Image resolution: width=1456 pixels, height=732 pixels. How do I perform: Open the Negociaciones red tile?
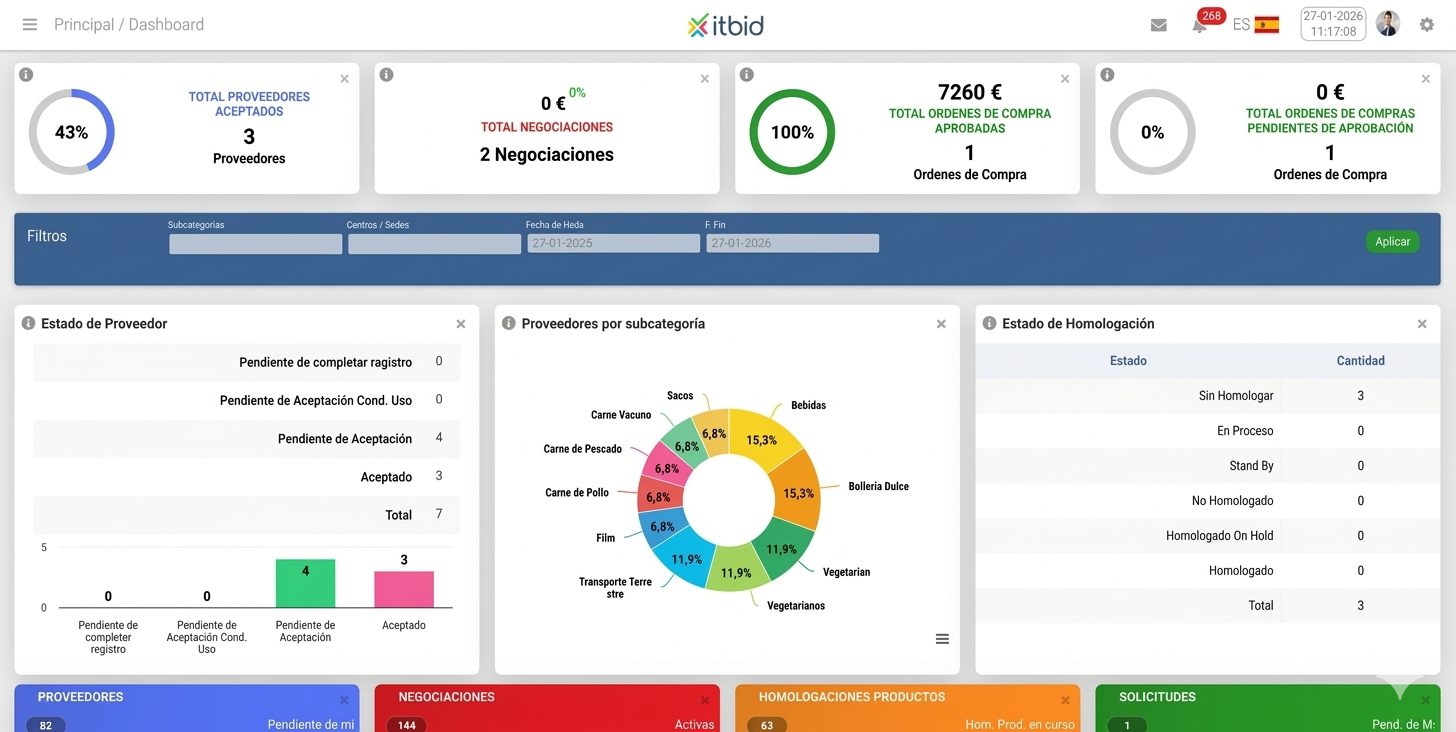click(x=547, y=708)
